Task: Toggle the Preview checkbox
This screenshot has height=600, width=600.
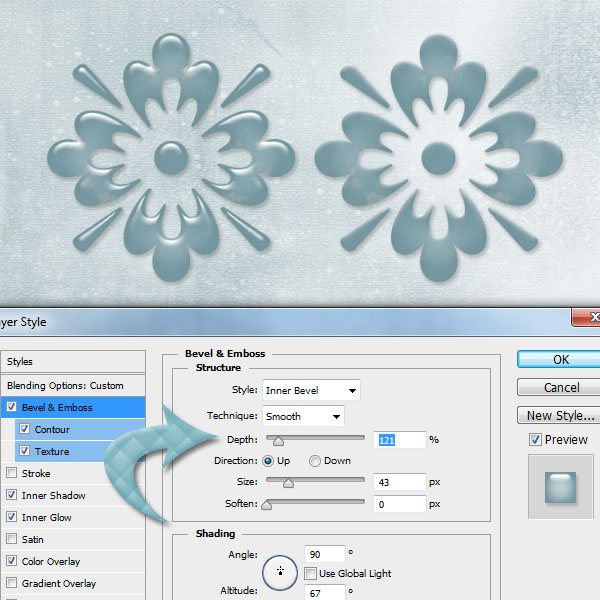Action: click(535, 440)
